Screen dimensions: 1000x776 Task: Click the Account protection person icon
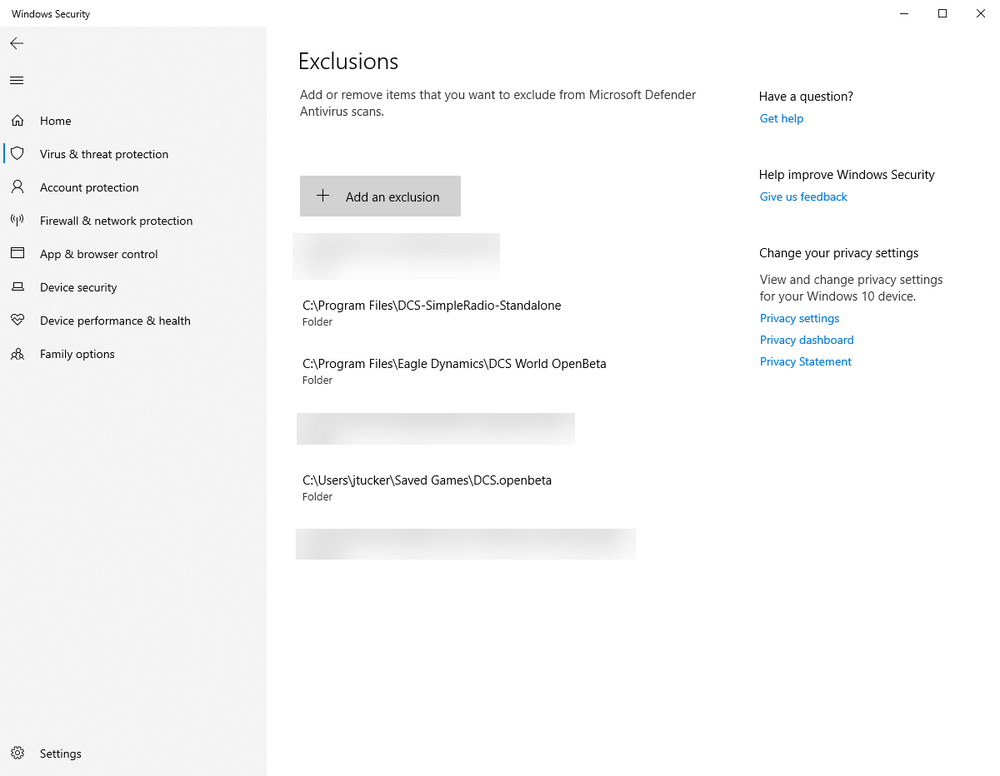point(18,187)
